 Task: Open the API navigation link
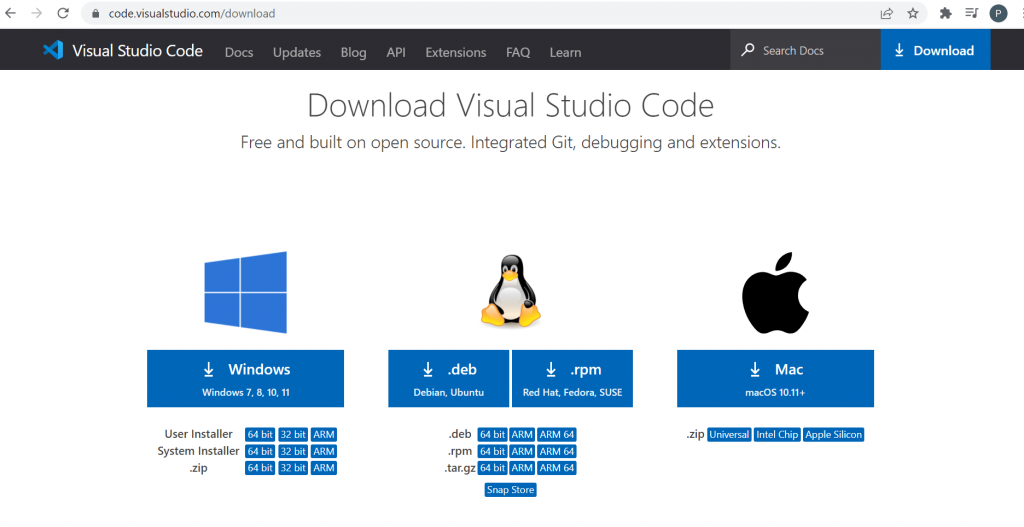click(x=396, y=52)
